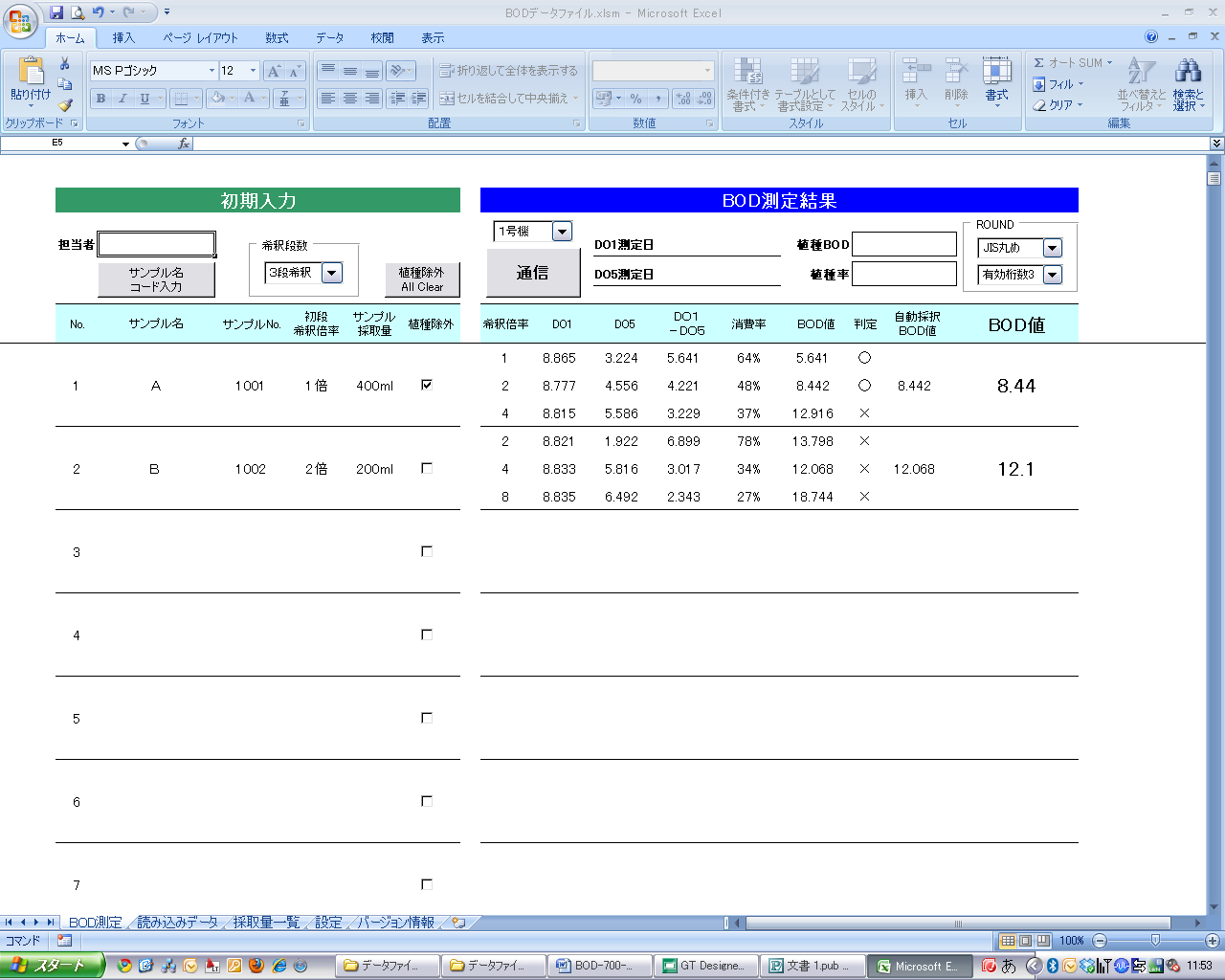This screenshot has width=1225, height=980.
Task: Open Format as Table (テーブルとして書式設定)
Action: point(805,84)
